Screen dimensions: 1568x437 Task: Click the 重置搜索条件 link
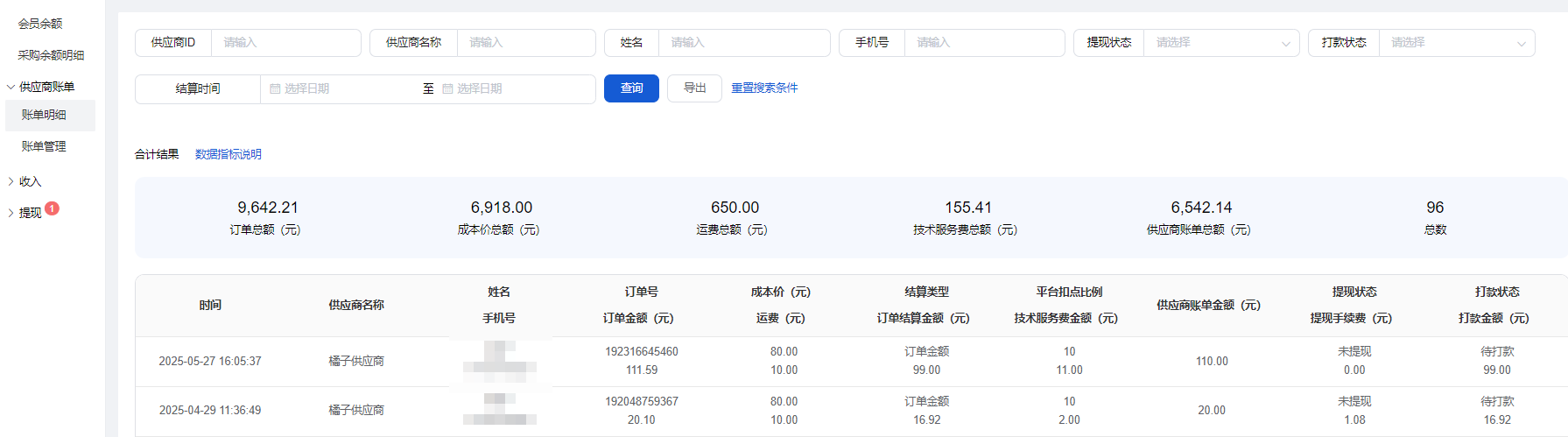tap(764, 88)
